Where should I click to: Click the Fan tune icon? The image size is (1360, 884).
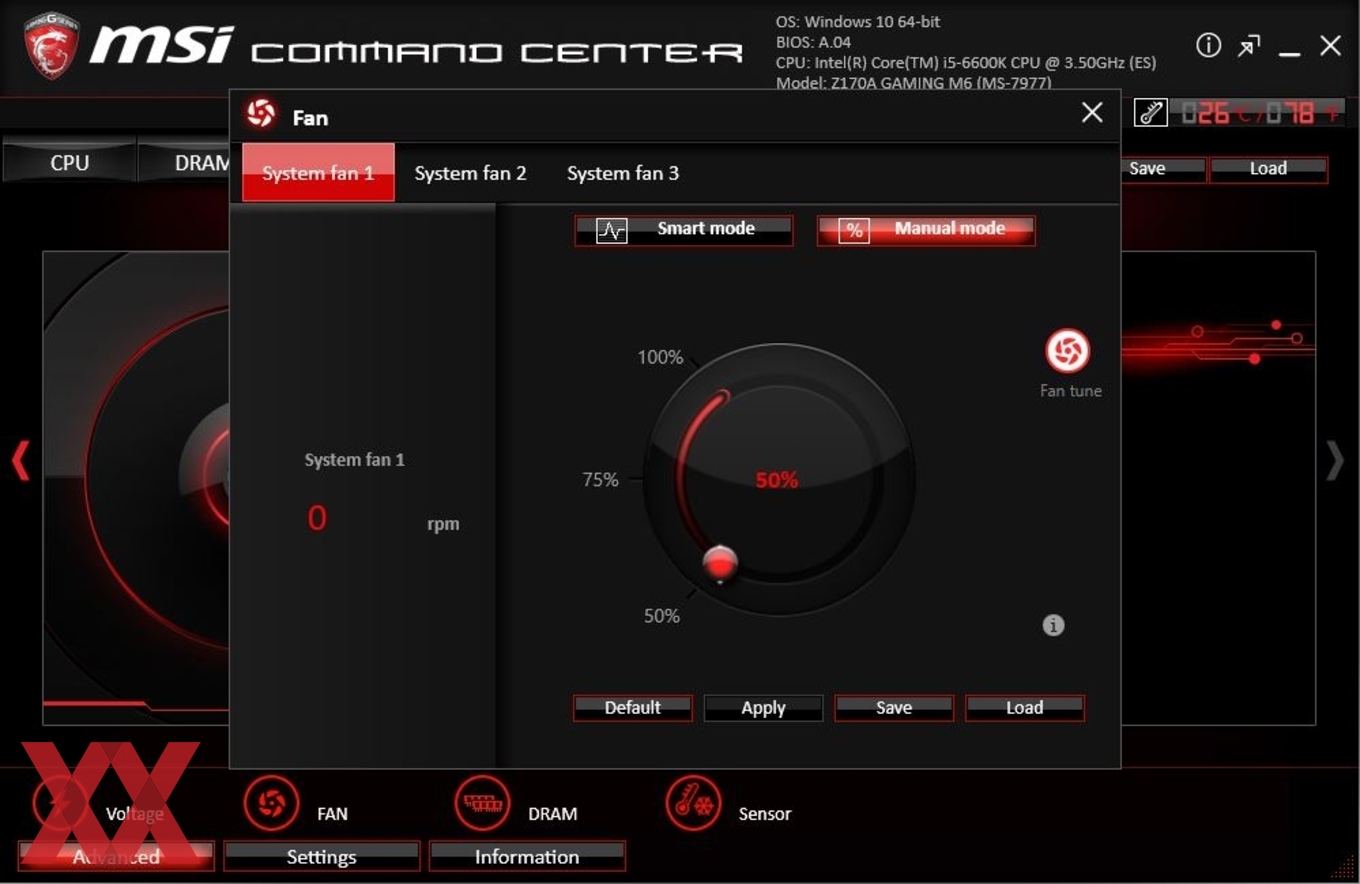tap(1068, 351)
